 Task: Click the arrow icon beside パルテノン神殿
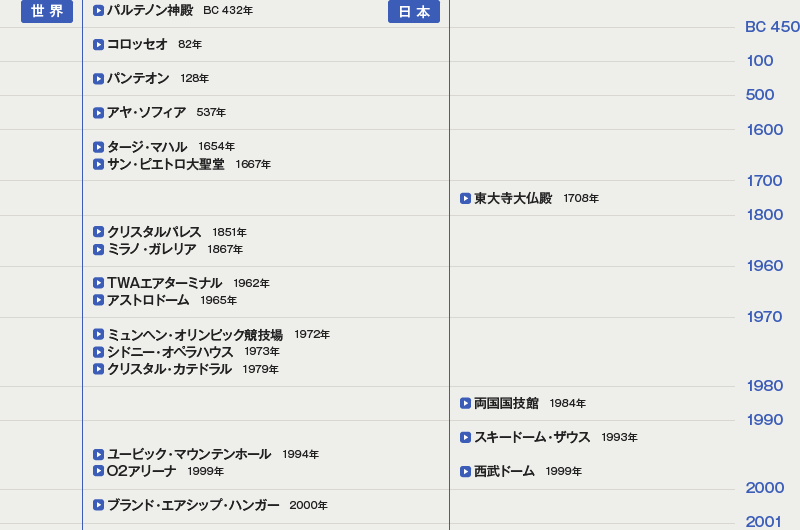coord(98,10)
